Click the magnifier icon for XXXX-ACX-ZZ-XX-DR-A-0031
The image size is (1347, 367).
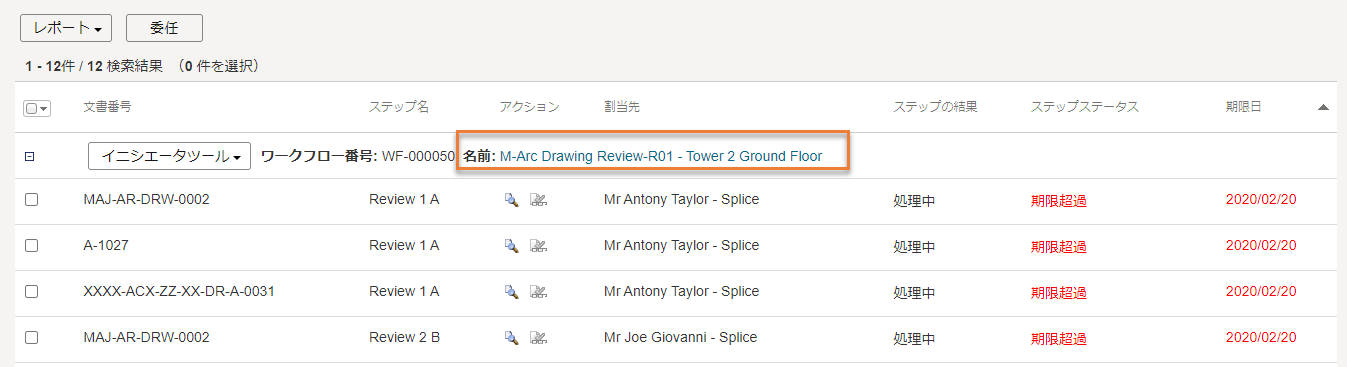pyautogui.click(x=511, y=292)
